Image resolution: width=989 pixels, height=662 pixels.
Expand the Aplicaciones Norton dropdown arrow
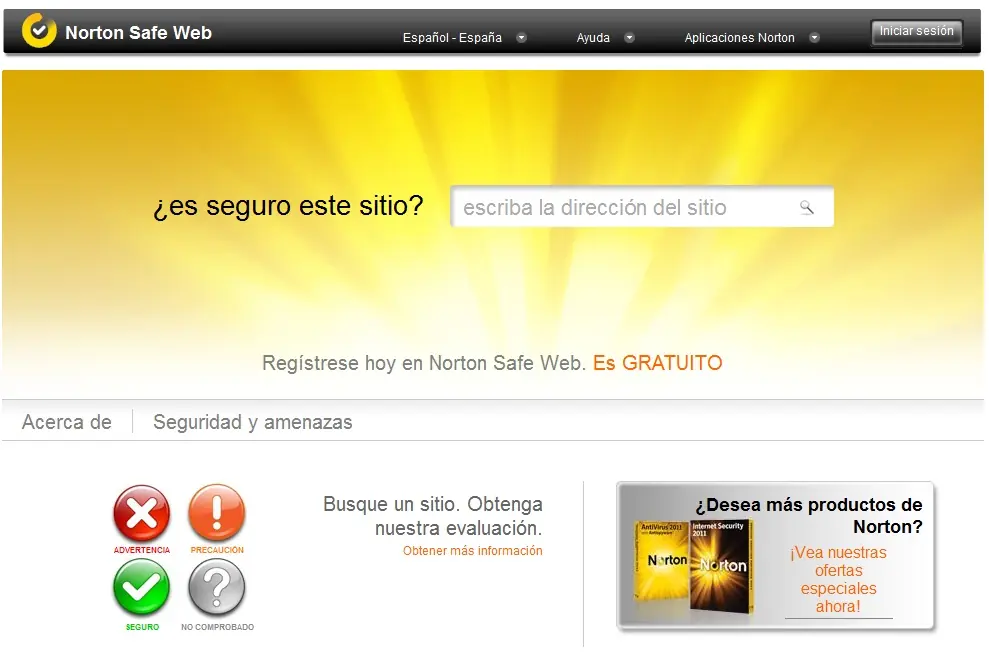(815, 38)
